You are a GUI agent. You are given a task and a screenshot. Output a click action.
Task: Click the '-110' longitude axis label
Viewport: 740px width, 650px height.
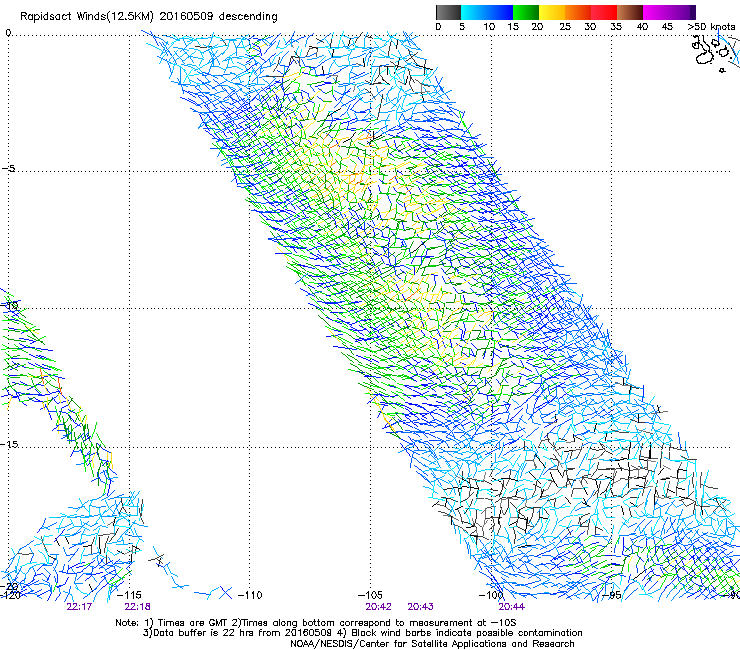coord(250,595)
